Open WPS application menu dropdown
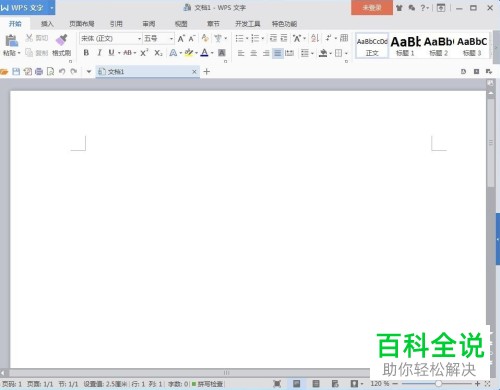This screenshot has height=390, width=500. (x=52, y=7)
